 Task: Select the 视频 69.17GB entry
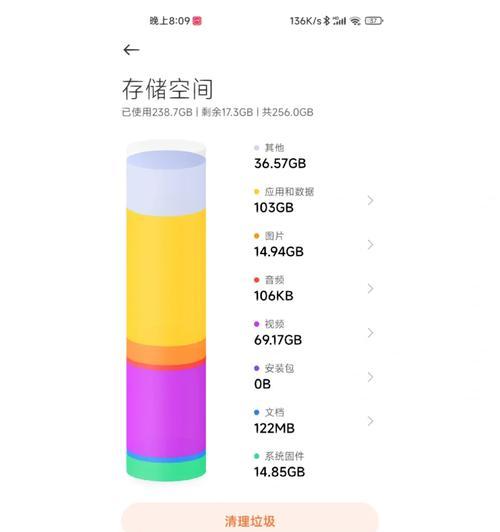tap(314, 332)
